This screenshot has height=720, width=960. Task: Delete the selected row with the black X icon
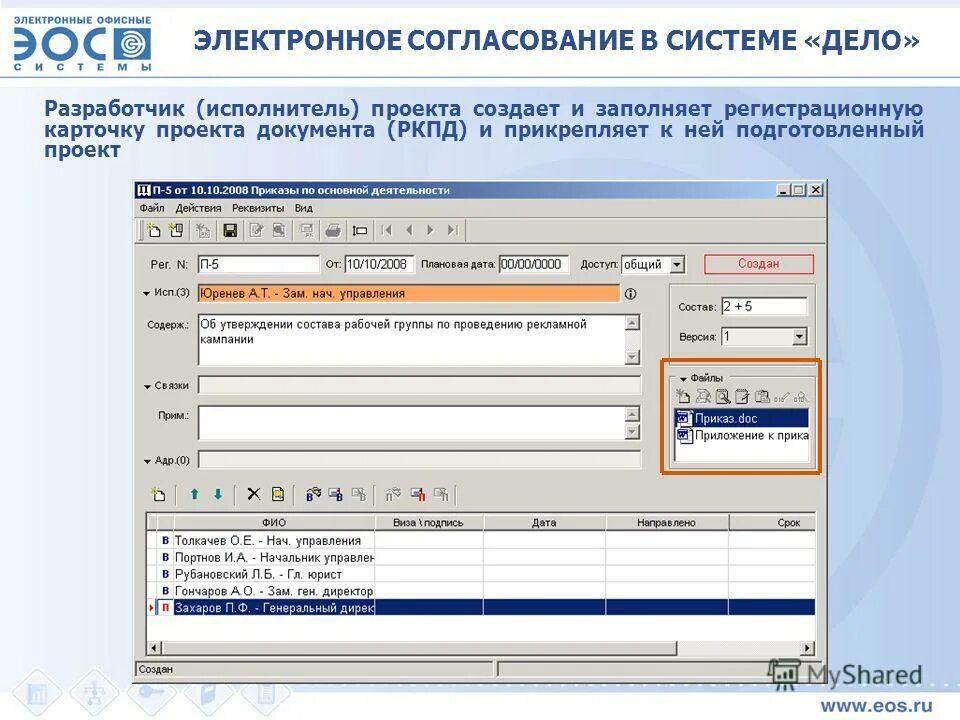pyautogui.click(x=253, y=494)
